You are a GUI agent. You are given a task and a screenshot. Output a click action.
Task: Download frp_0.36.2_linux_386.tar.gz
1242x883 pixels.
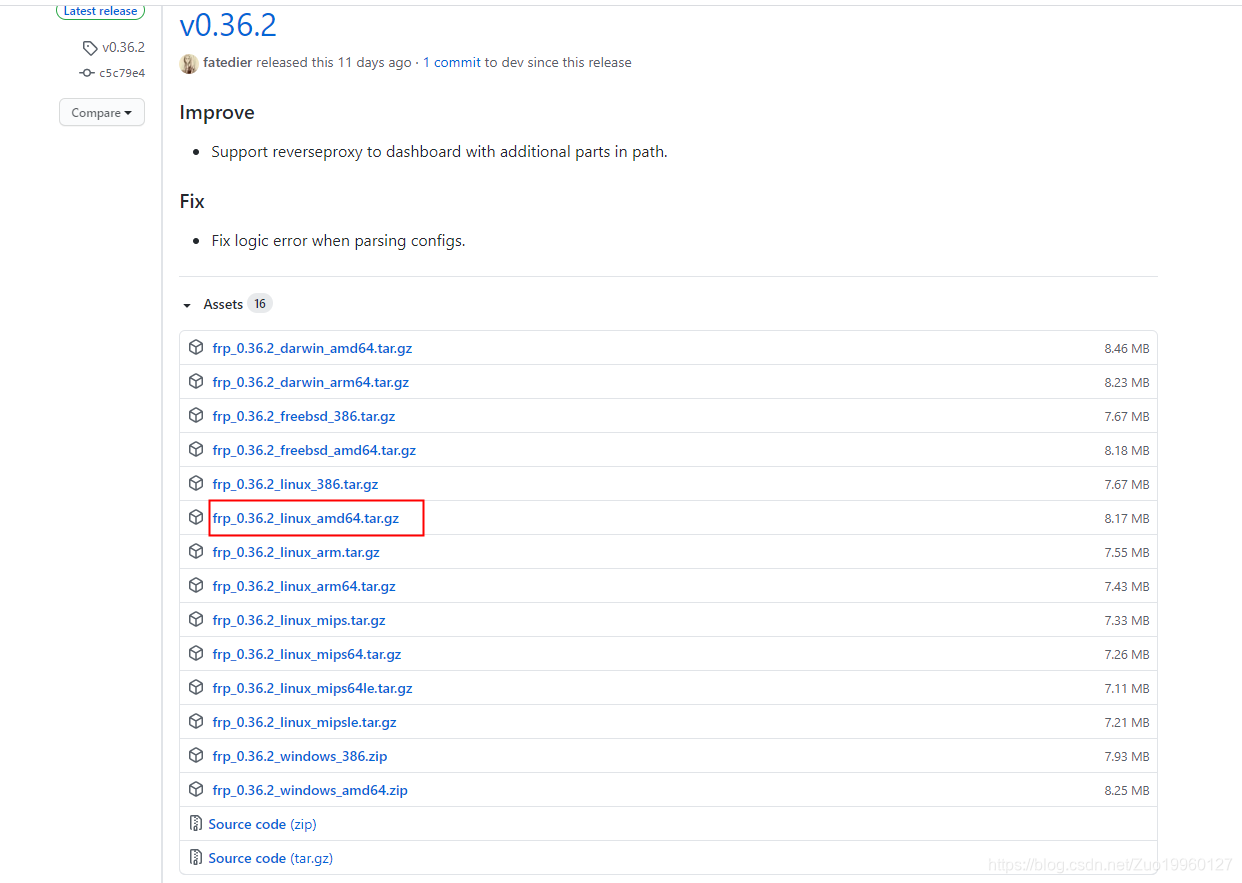pyautogui.click(x=295, y=484)
